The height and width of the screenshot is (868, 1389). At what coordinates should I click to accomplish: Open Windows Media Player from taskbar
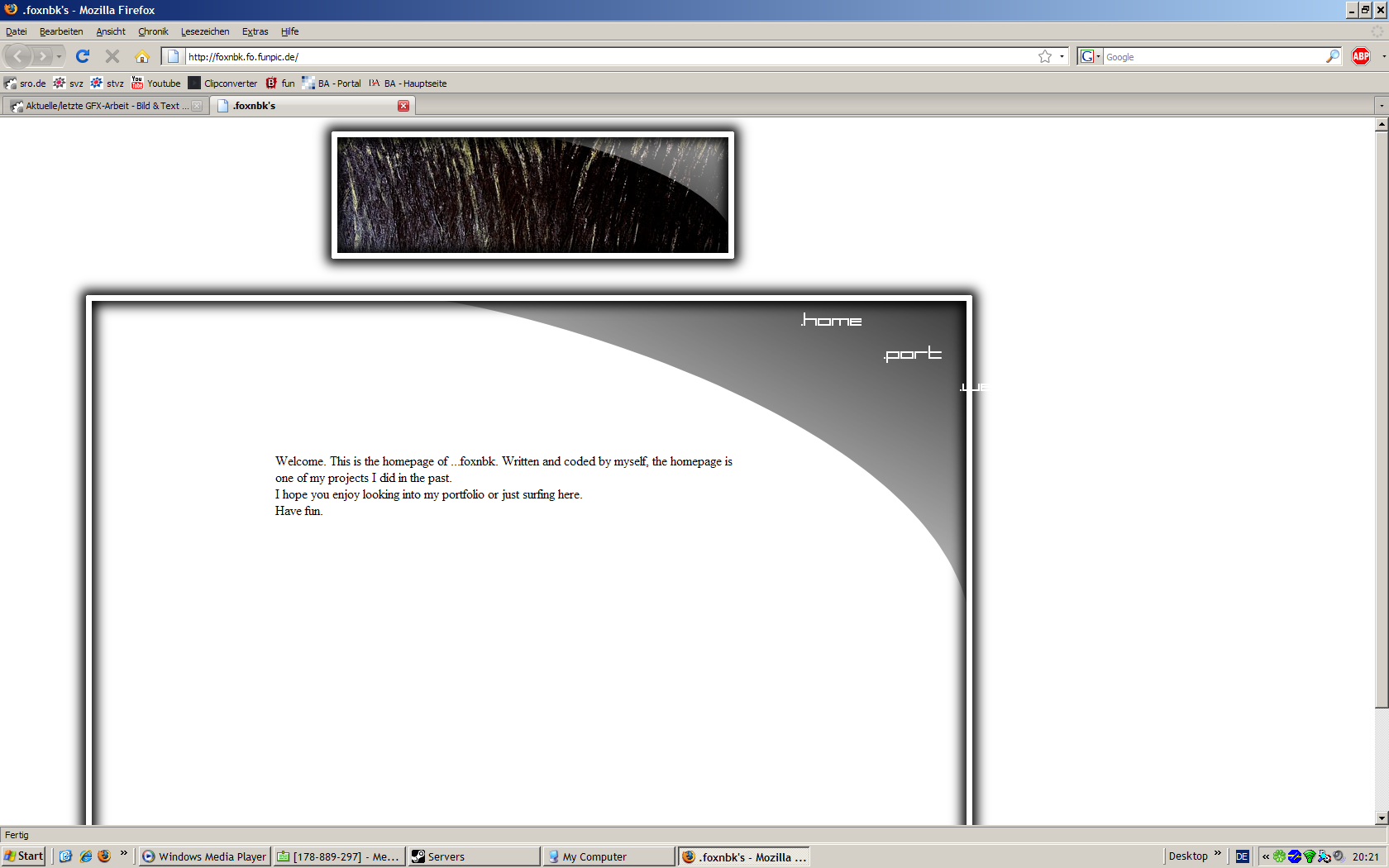[x=204, y=856]
